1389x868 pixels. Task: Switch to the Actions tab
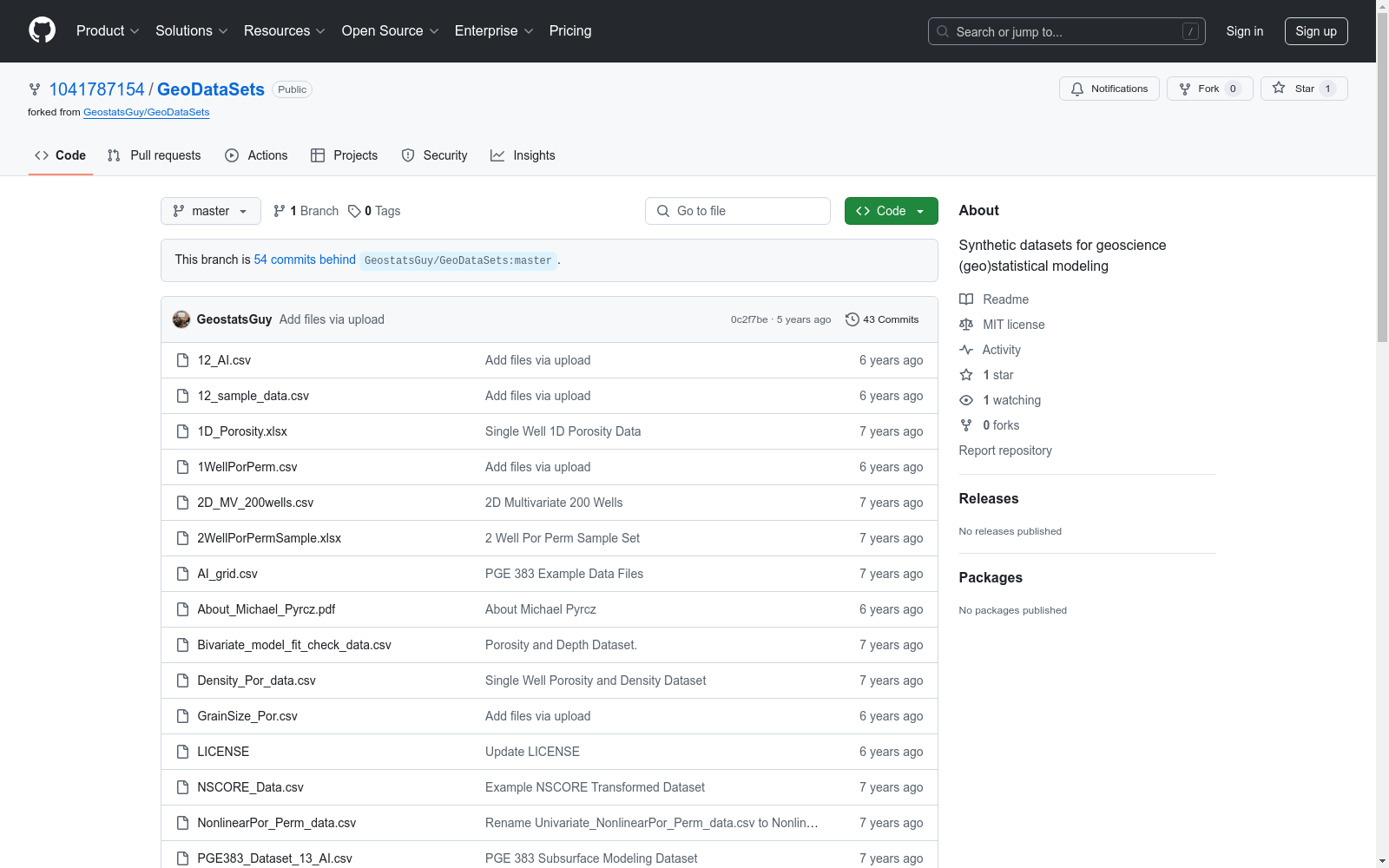pos(256,155)
